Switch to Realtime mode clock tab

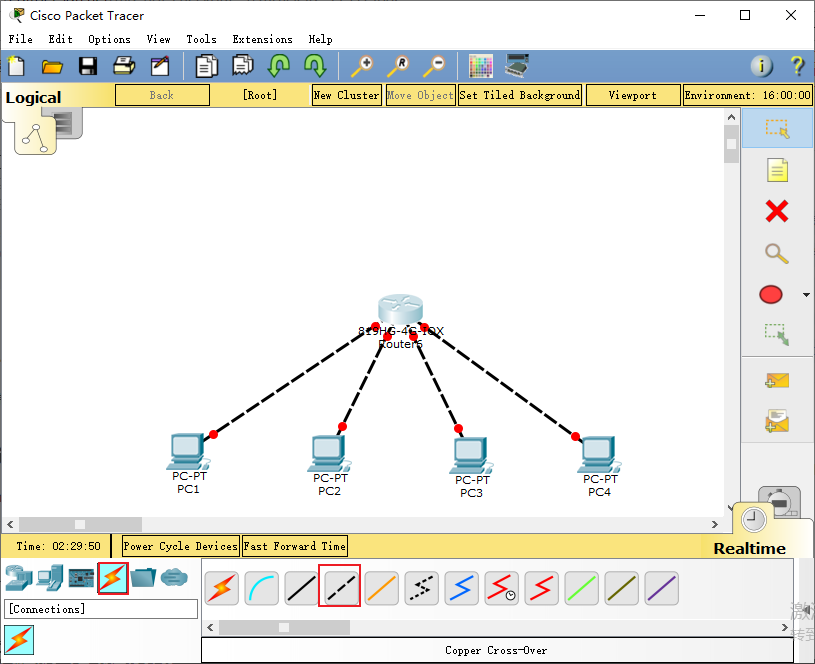(x=754, y=519)
